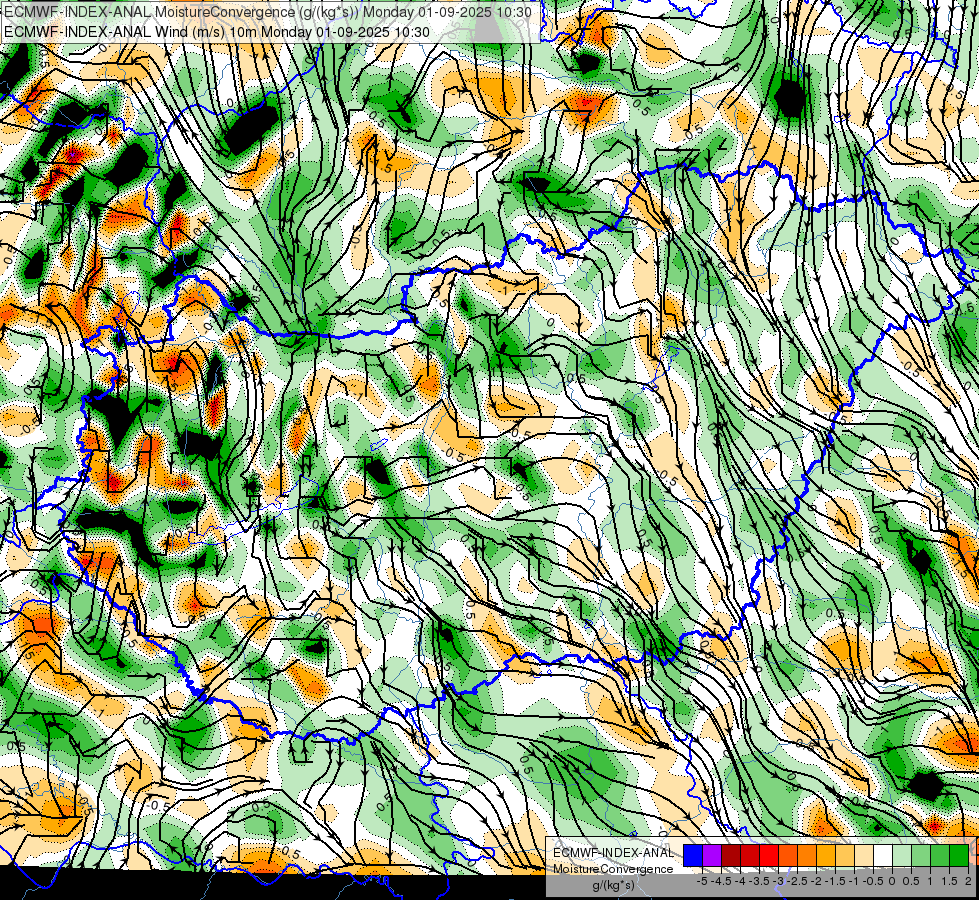Image resolution: width=979 pixels, height=900 pixels.
Task: Click the 'ECMWF-INDEX-ANAL MoistureConvergence' title line at top
Action: pyautogui.click(x=268, y=12)
